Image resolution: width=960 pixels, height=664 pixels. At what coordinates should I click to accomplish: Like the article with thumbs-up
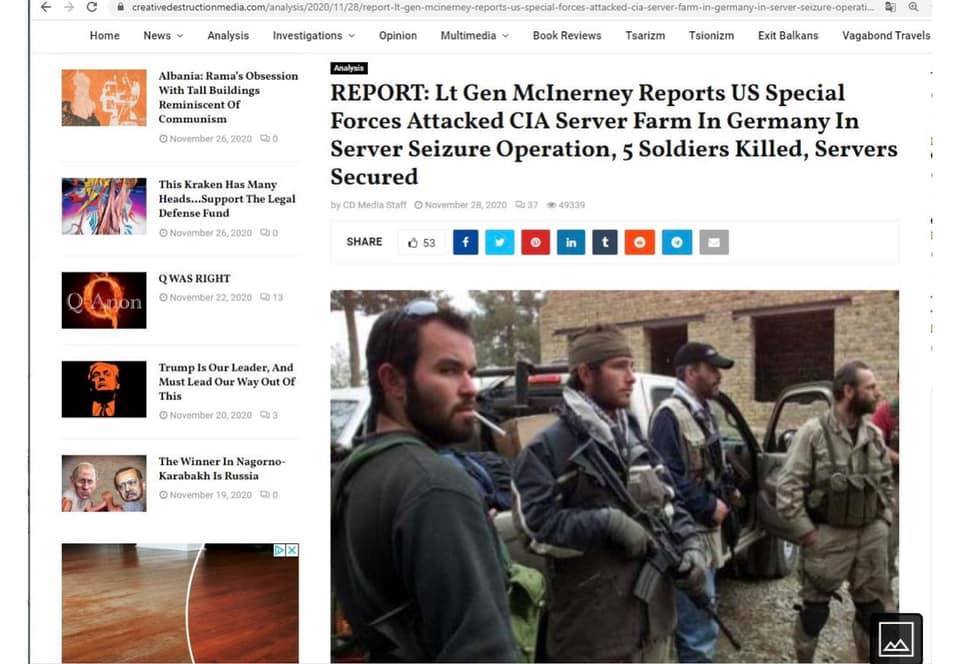click(x=421, y=243)
